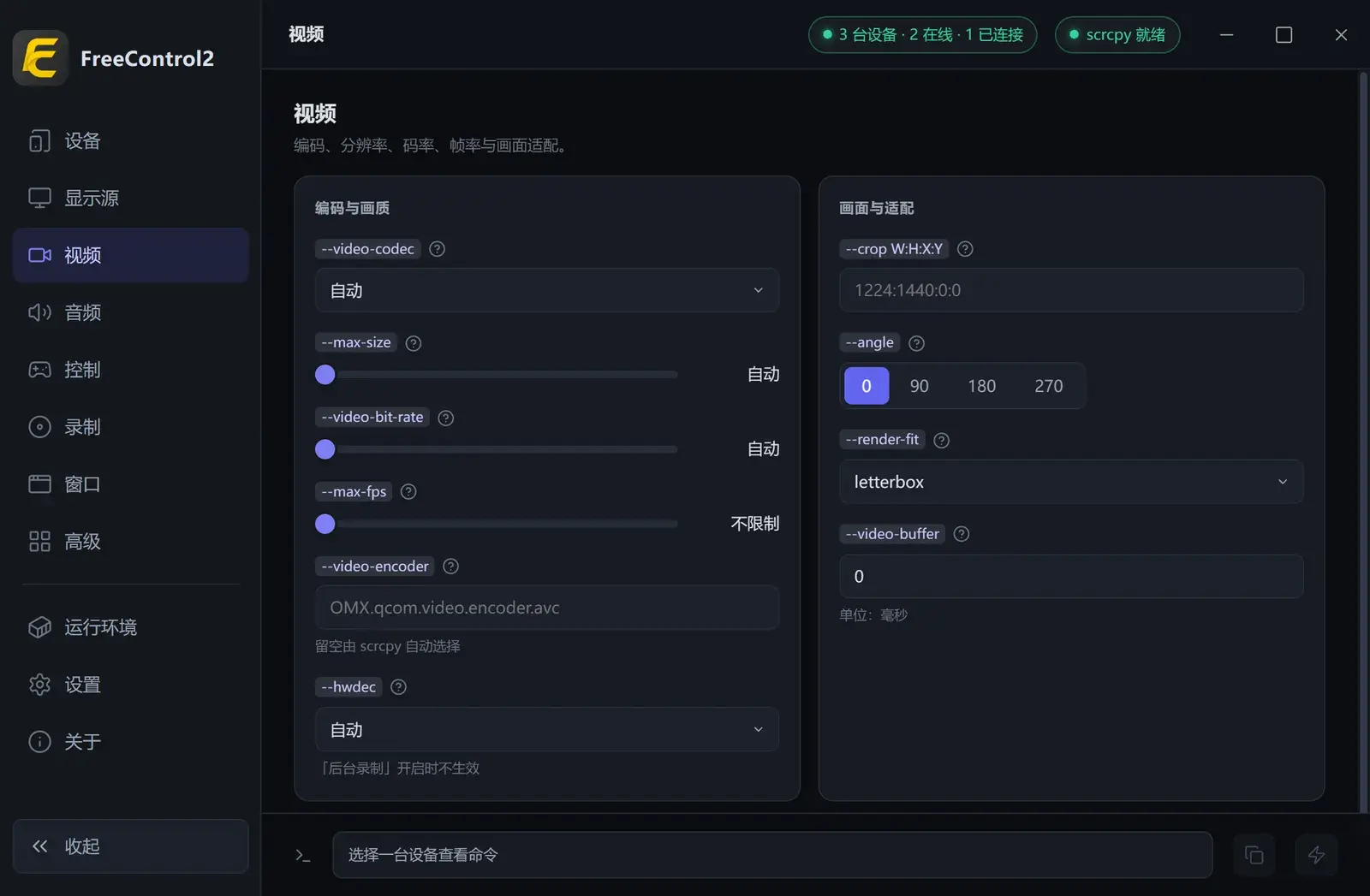This screenshot has height=896, width=1370.
Task: Open help icon beside --video-bit-rate
Action: [446, 418]
